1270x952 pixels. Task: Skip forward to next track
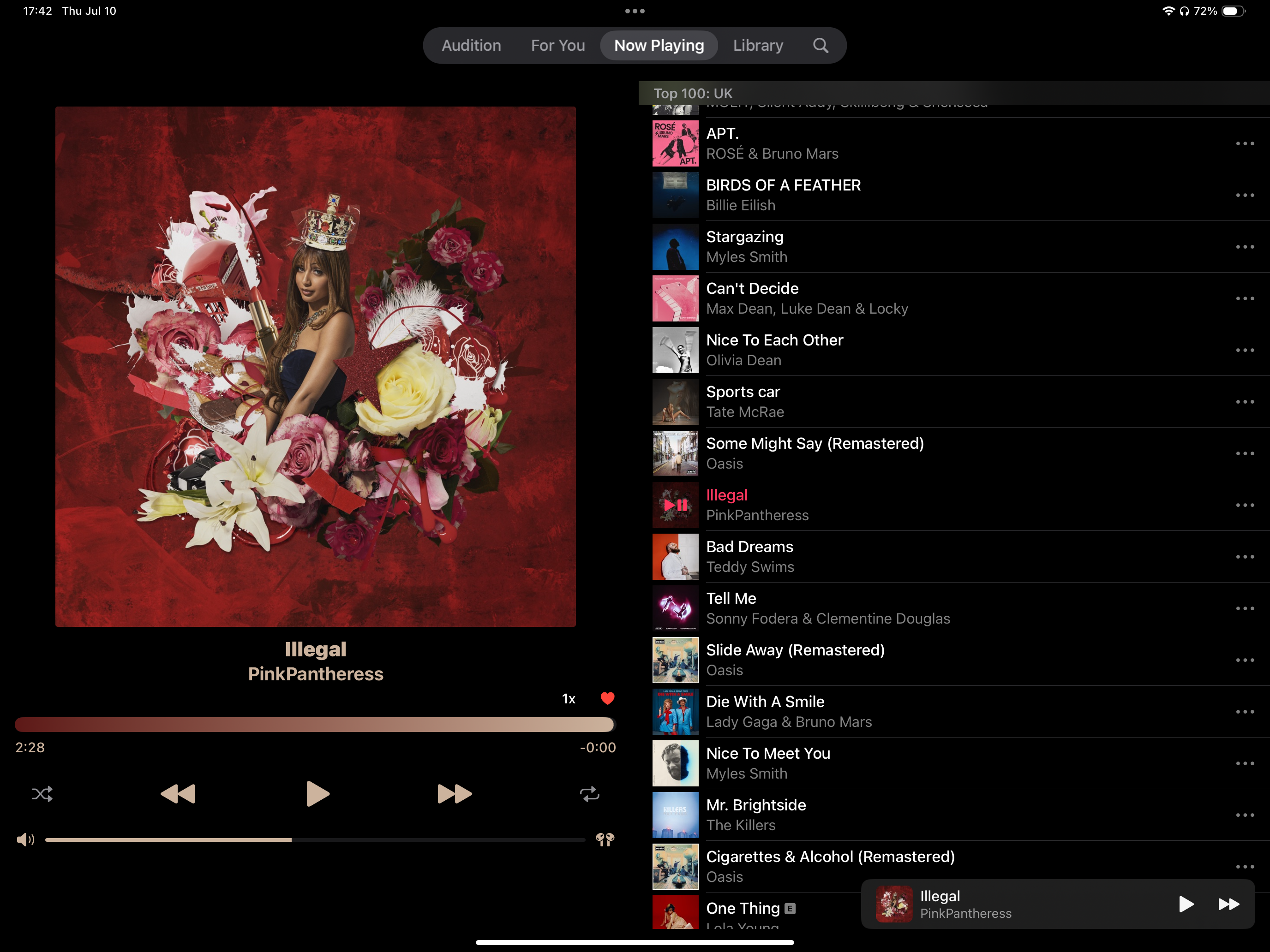(455, 794)
